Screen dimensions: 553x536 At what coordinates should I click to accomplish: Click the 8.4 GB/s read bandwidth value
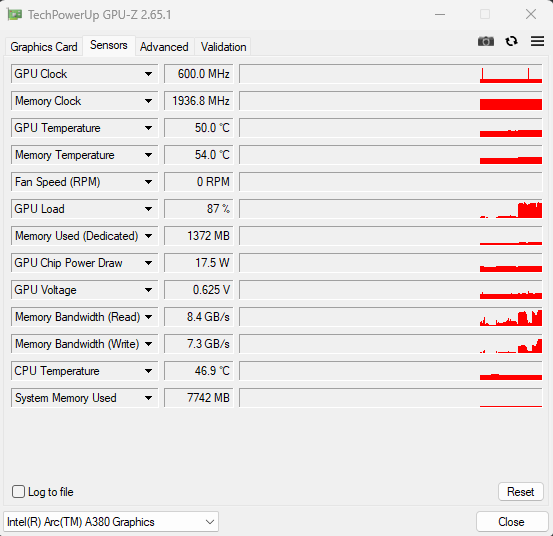pyautogui.click(x=199, y=317)
